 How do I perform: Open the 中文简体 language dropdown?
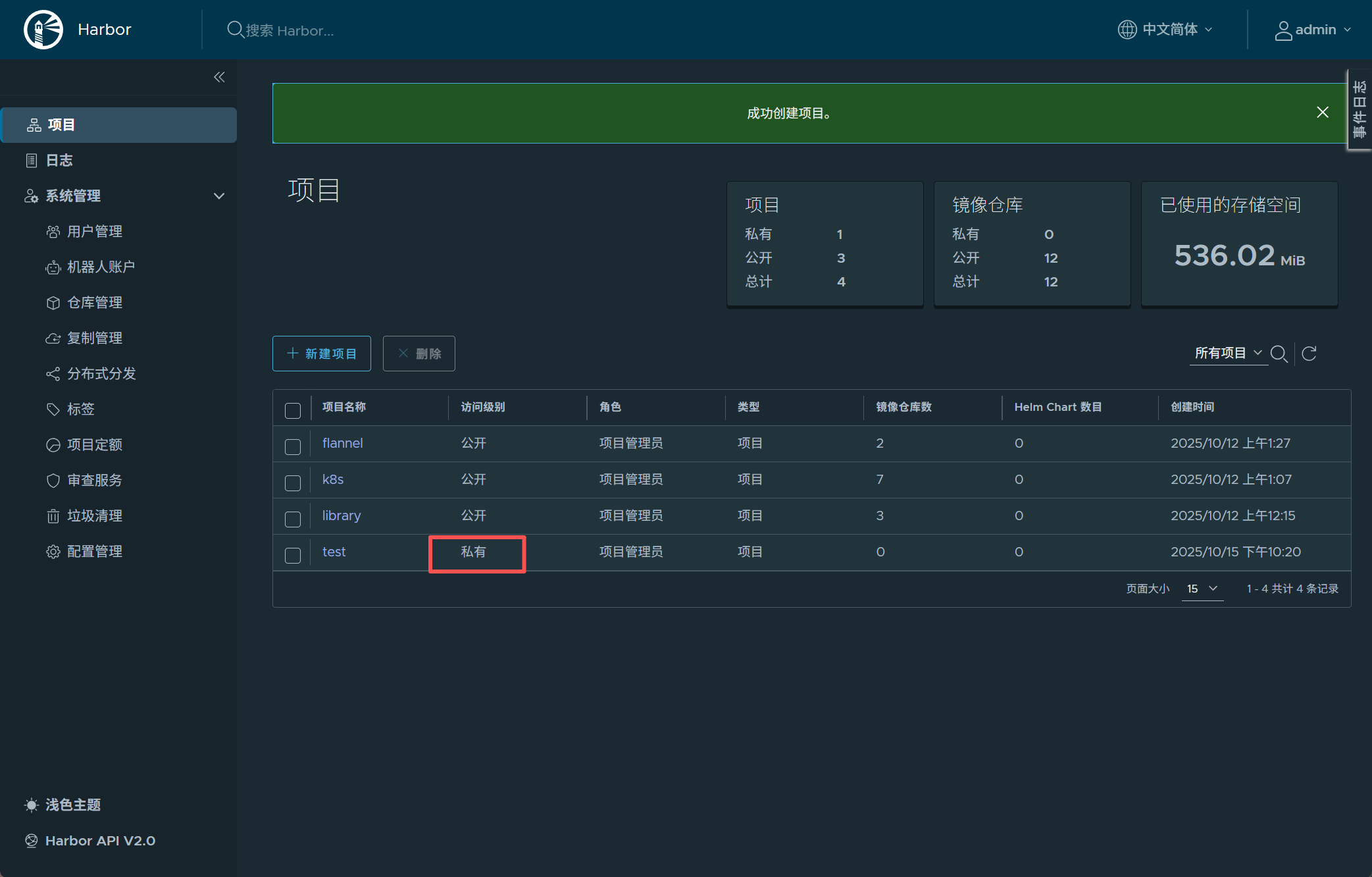pos(1165,30)
